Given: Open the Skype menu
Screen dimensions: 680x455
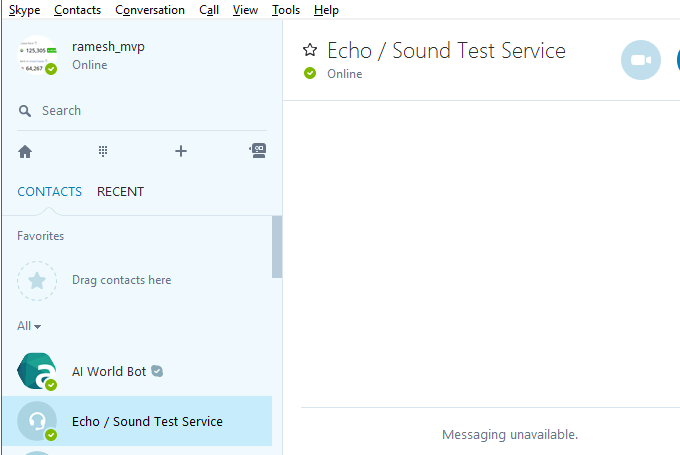Looking at the screenshot, I should (x=24, y=10).
